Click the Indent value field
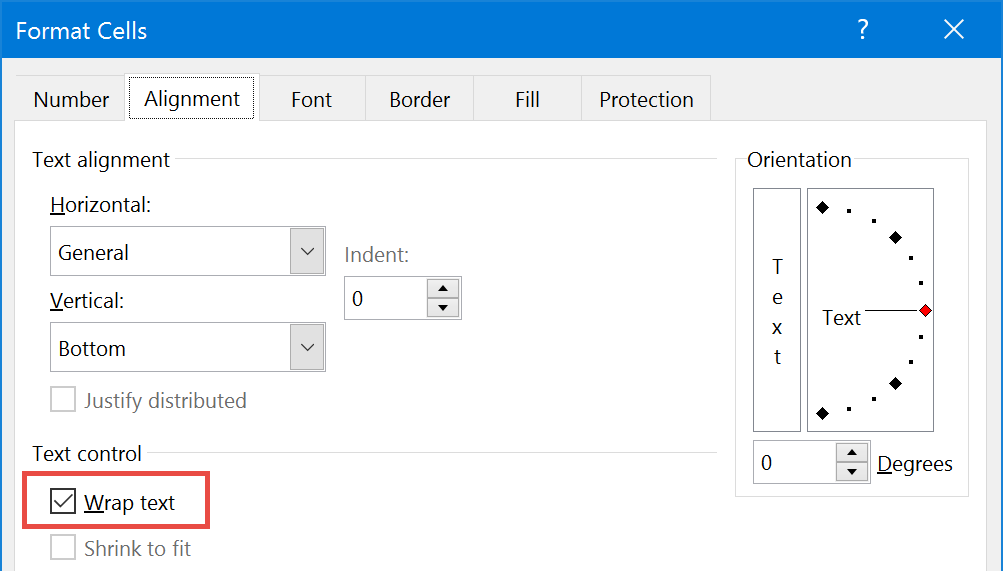 tap(386, 298)
